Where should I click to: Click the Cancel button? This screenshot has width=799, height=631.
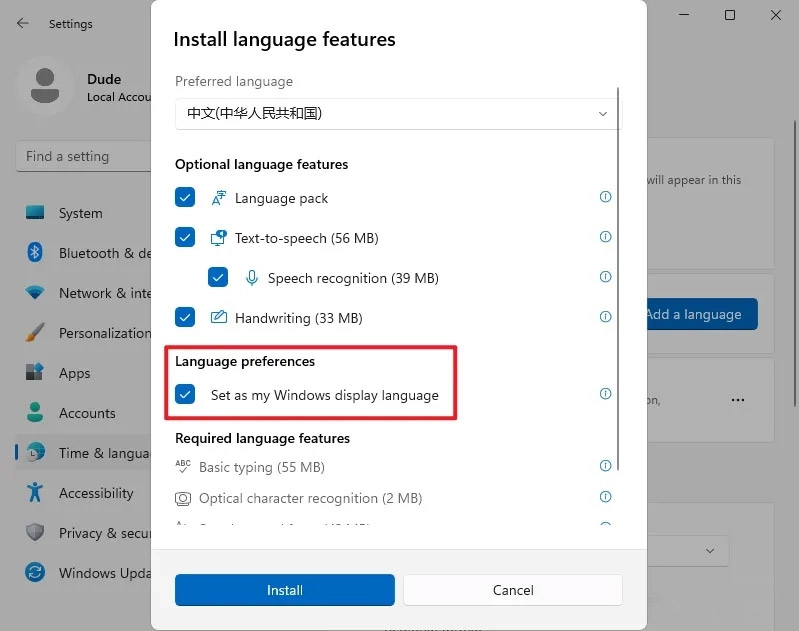513,590
